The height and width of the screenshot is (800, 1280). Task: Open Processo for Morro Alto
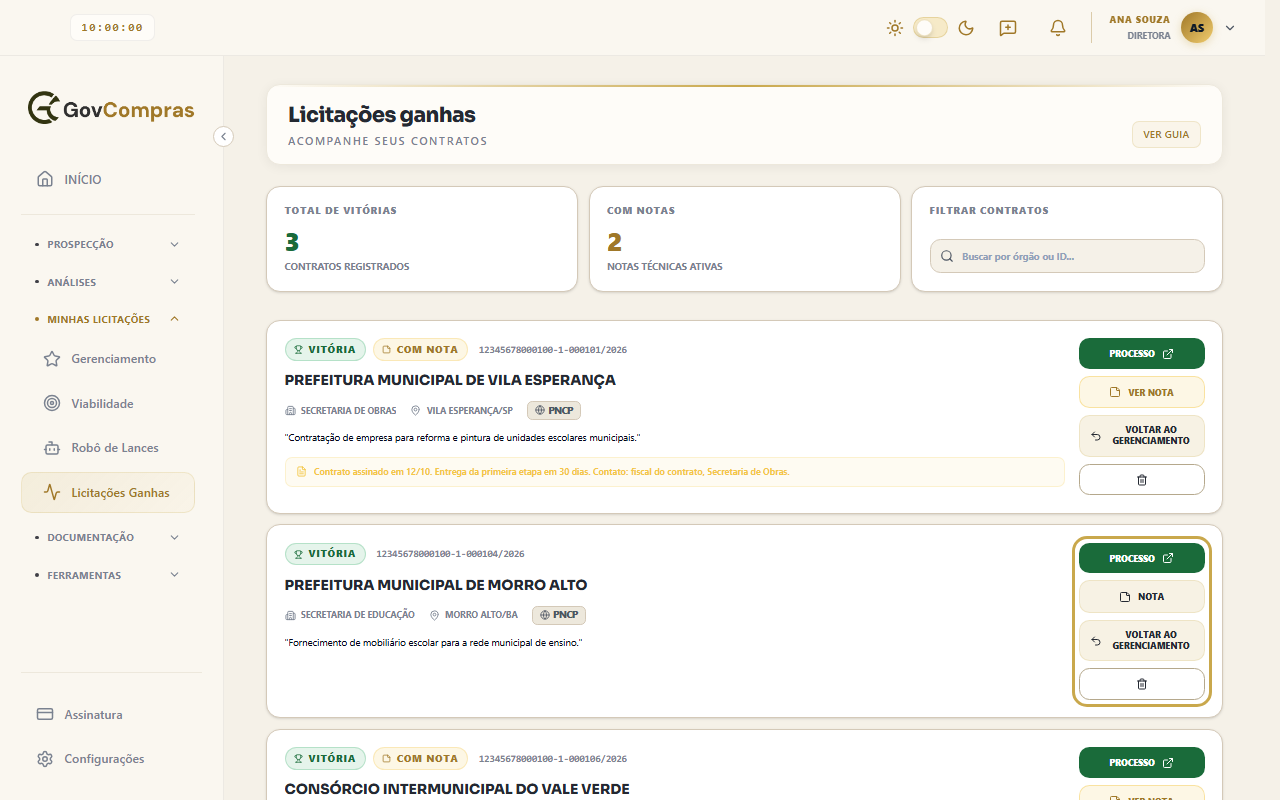[1142, 558]
